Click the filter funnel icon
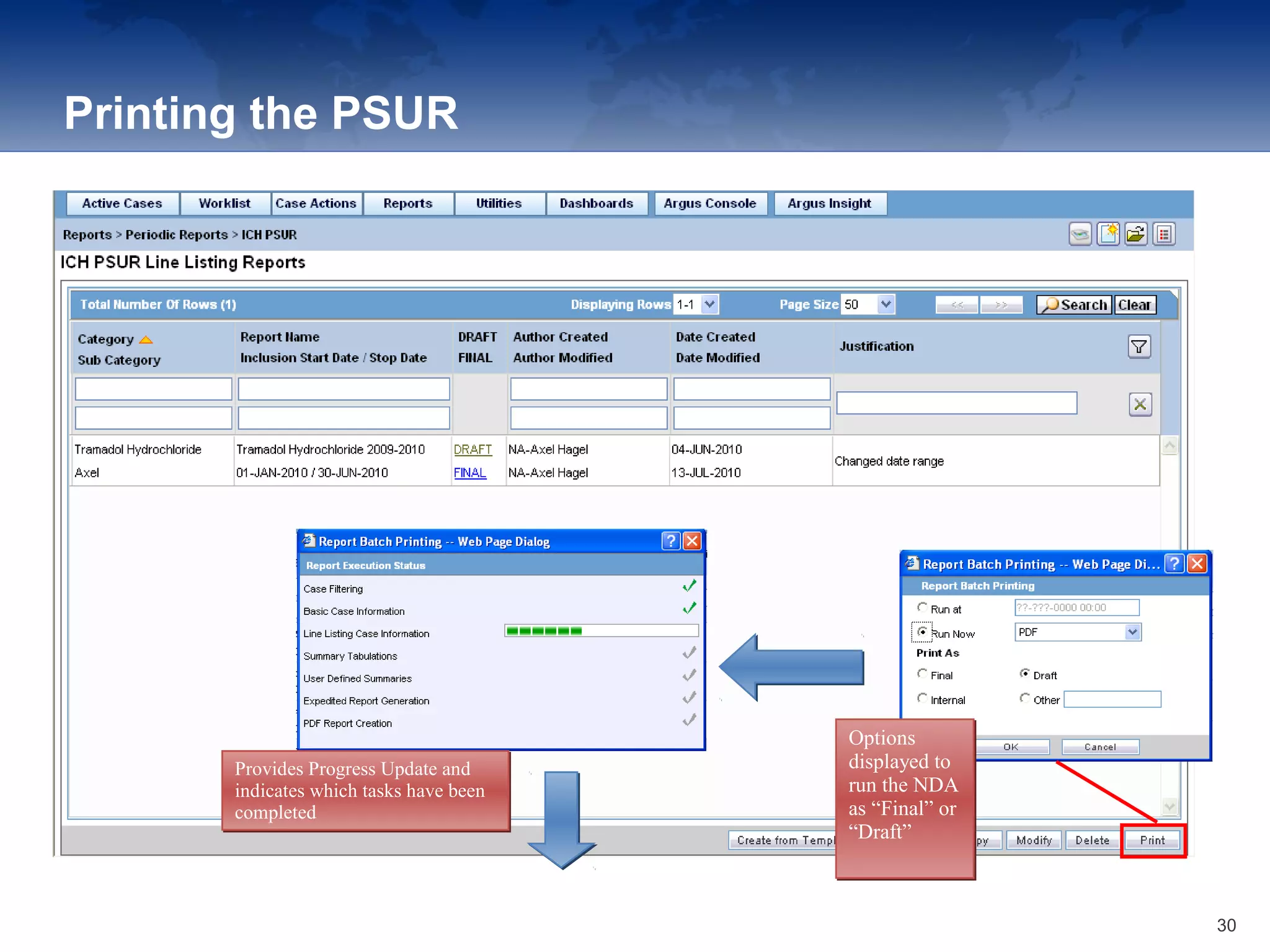The width and height of the screenshot is (1270, 952). pos(1139,346)
